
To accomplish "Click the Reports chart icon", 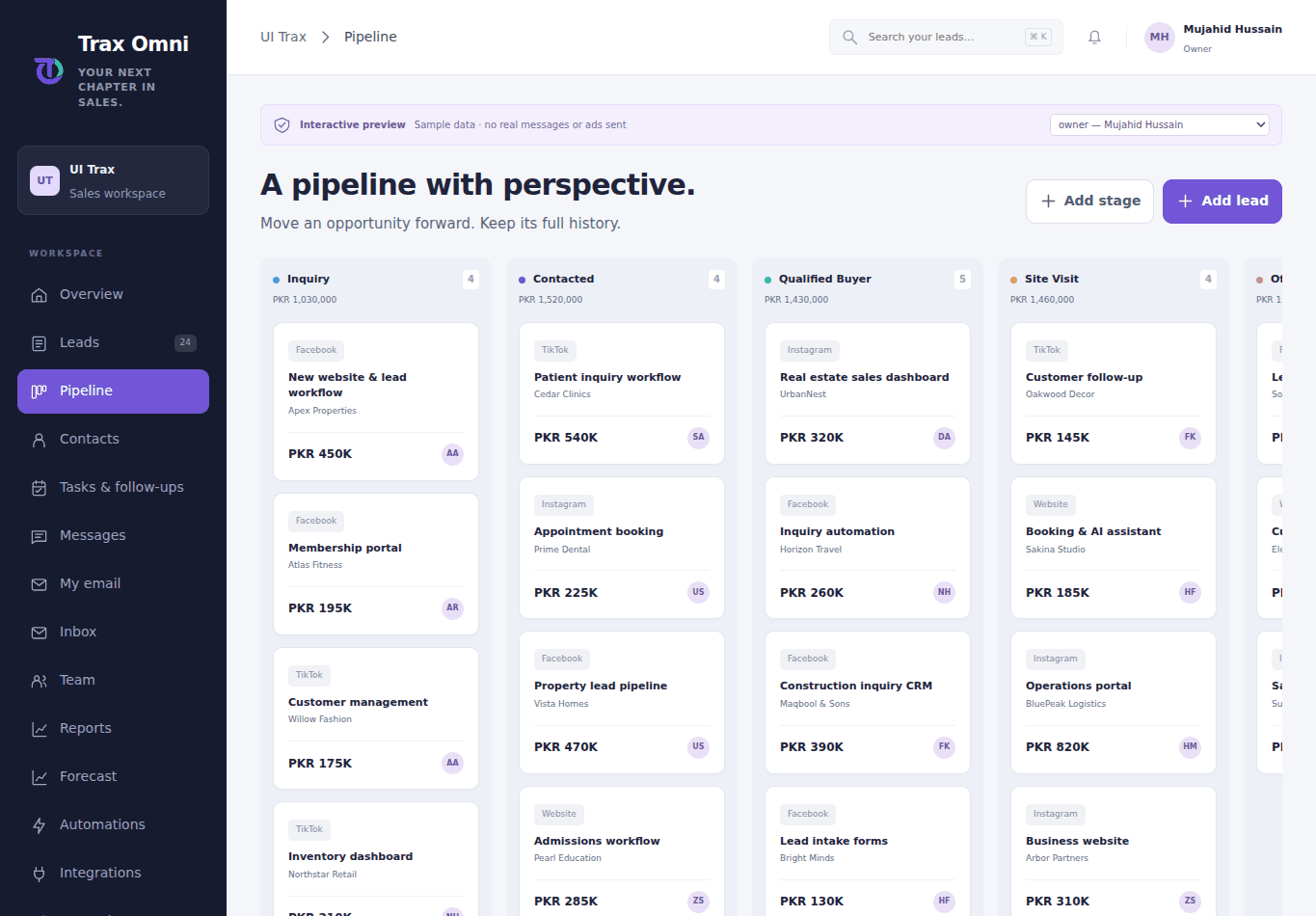I will point(40,729).
